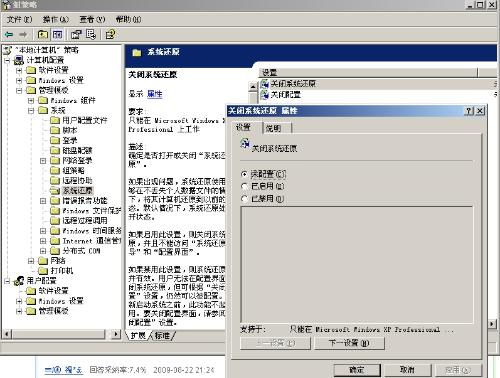
Task: Expand the Windows 组件 tree node
Action: [x=31, y=100]
